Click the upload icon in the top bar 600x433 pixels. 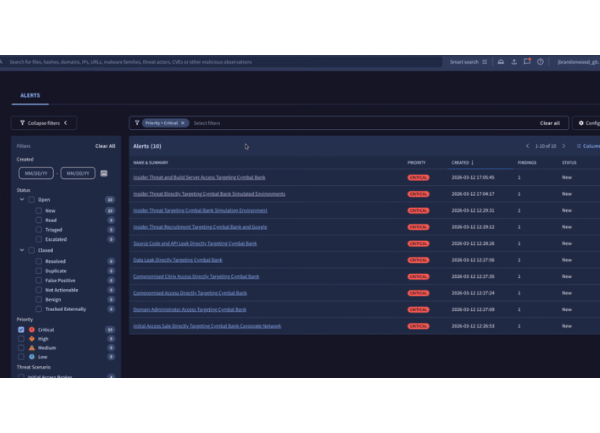coord(513,62)
